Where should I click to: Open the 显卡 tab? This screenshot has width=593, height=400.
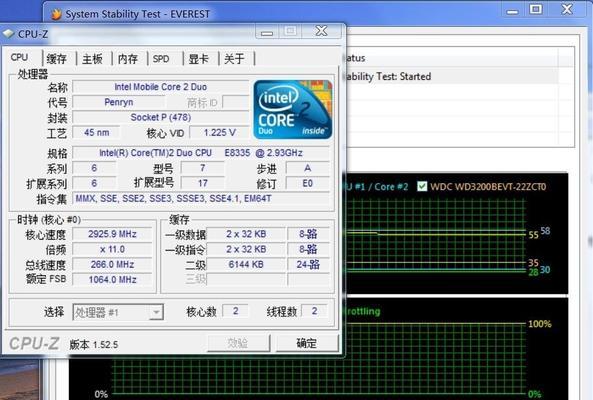coord(199,59)
